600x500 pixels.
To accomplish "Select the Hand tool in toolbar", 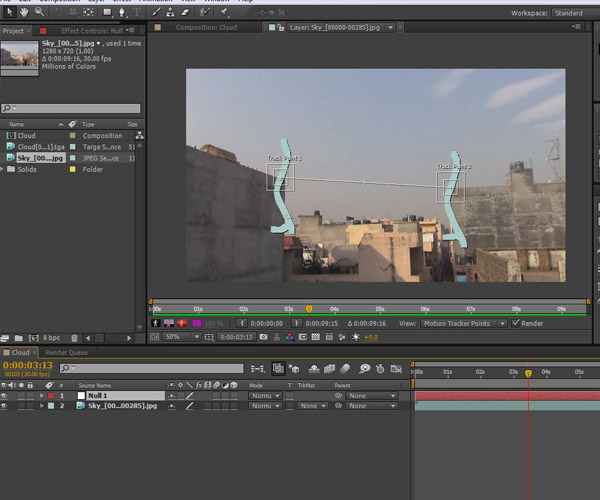I will [24, 12].
